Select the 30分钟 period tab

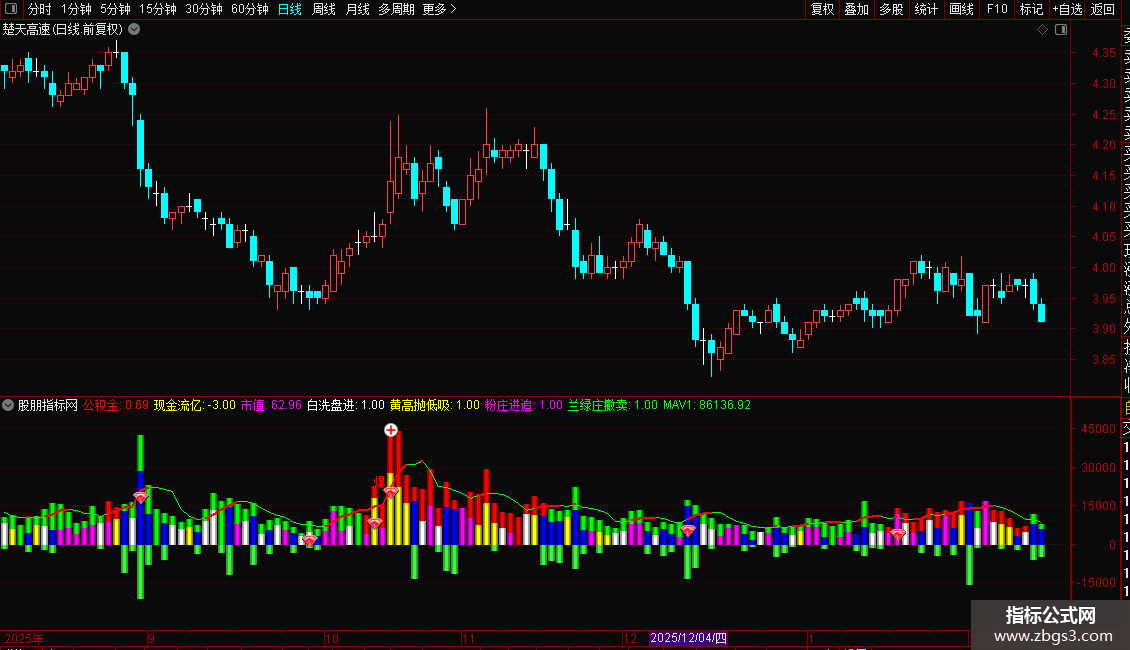[204, 9]
